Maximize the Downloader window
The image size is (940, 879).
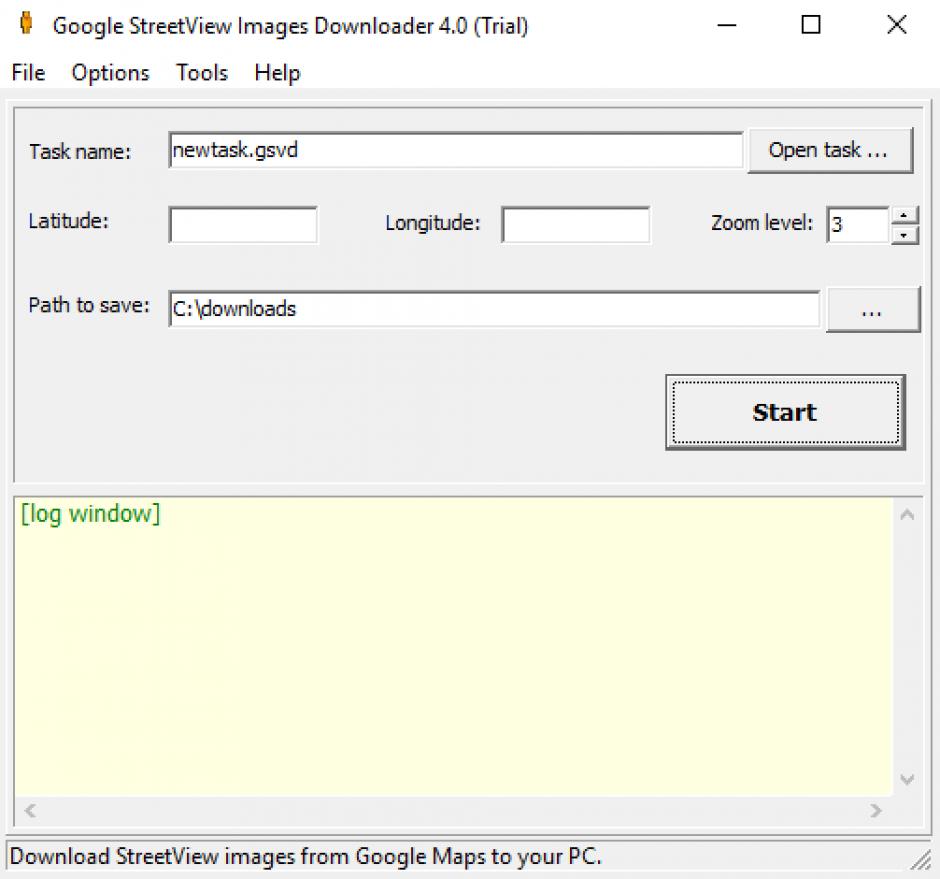tap(811, 25)
